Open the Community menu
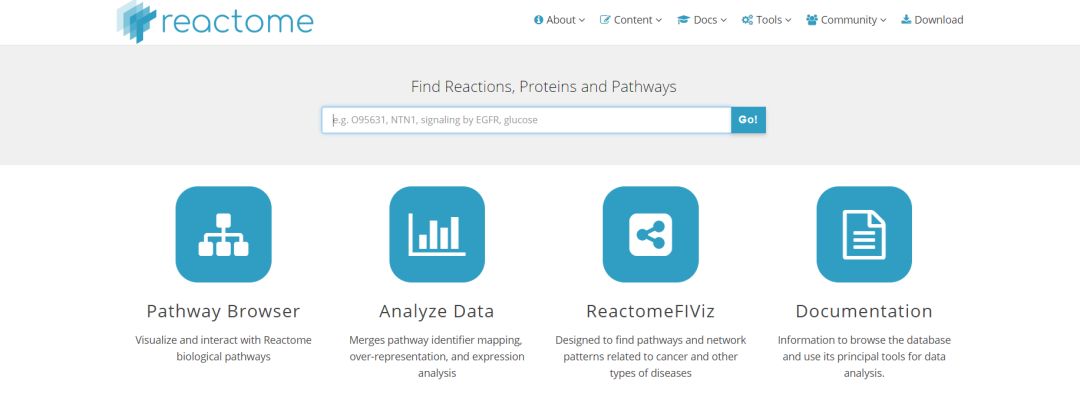Image resolution: width=1080 pixels, height=414 pixels. [847, 20]
